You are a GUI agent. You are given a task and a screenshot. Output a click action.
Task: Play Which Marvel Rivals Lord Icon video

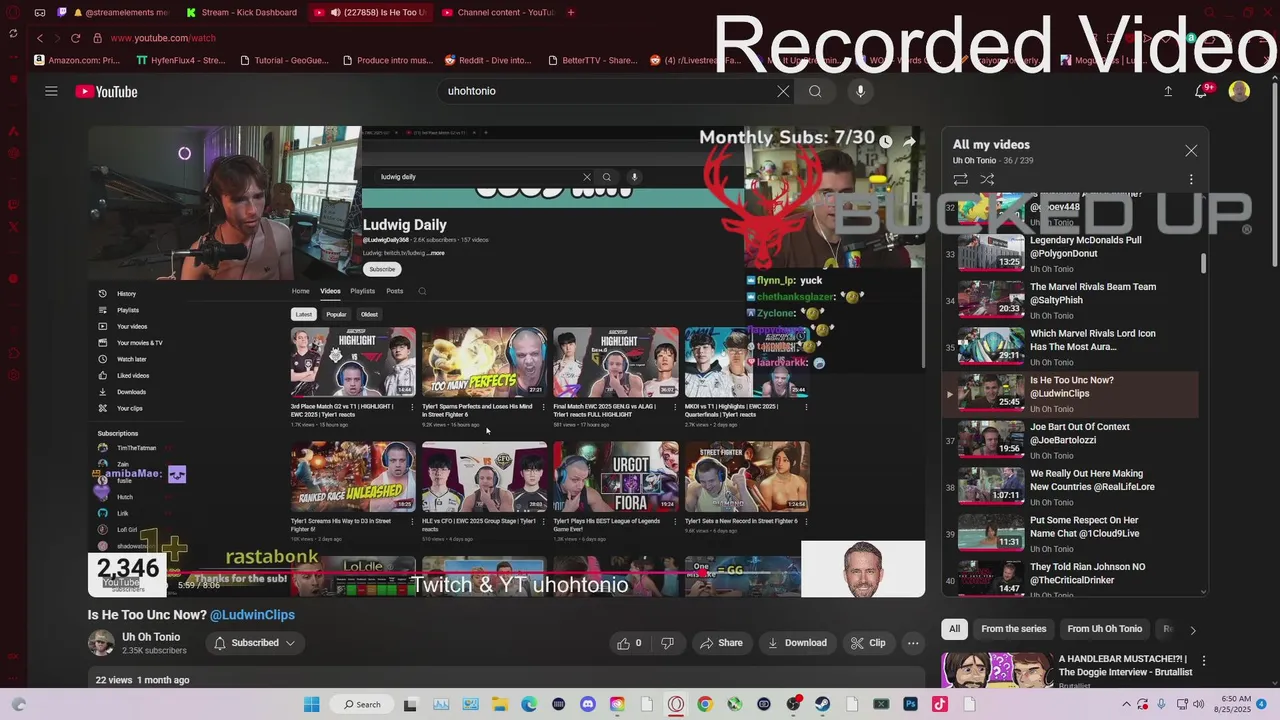coord(1070,347)
